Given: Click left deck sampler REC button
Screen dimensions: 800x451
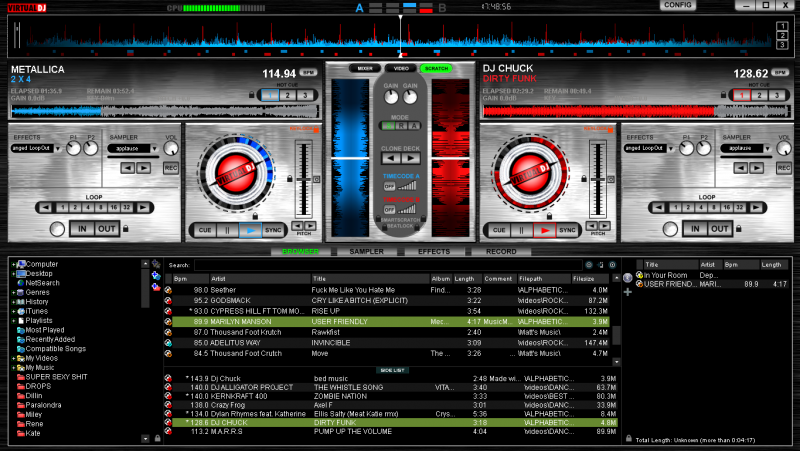Looking at the screenshot, I should 171,168.
